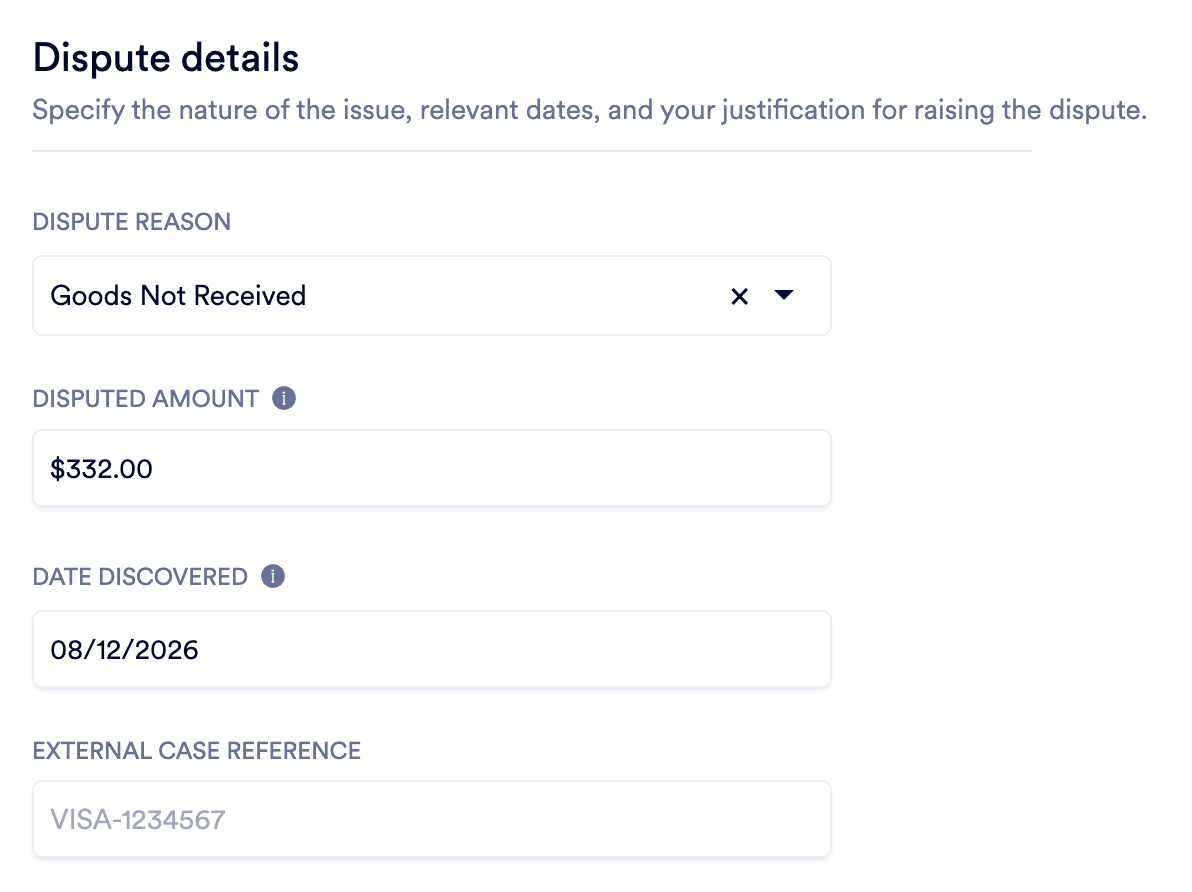Click the EXTERNAL CASE REFERENCE label
This screenshot has height=892, width=1192.
tap(197, 750)
